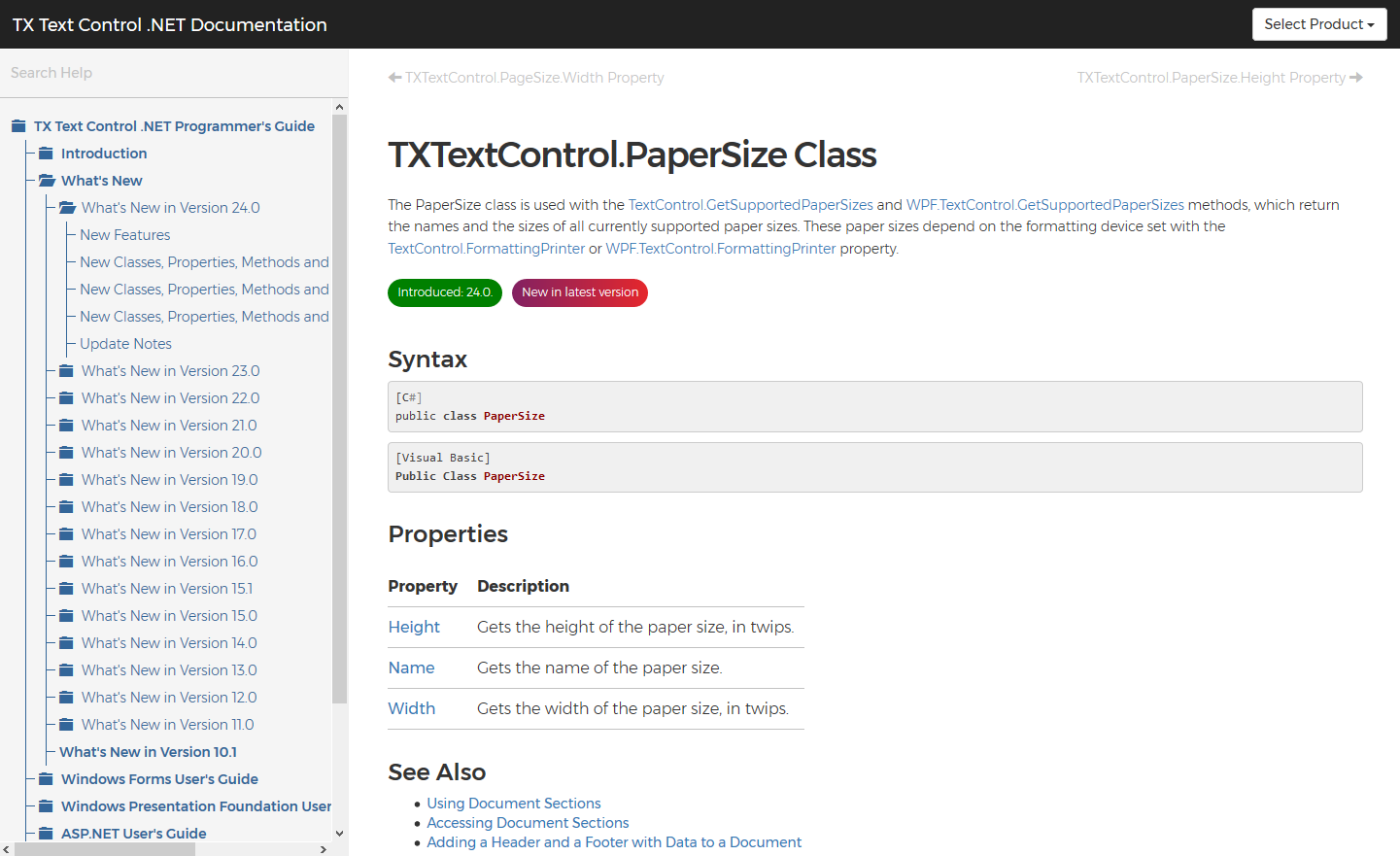The width and height of the screenshot is (1400, 856).
Task: Click the horizontal scroll right arrow
Action: pos(324,849)
